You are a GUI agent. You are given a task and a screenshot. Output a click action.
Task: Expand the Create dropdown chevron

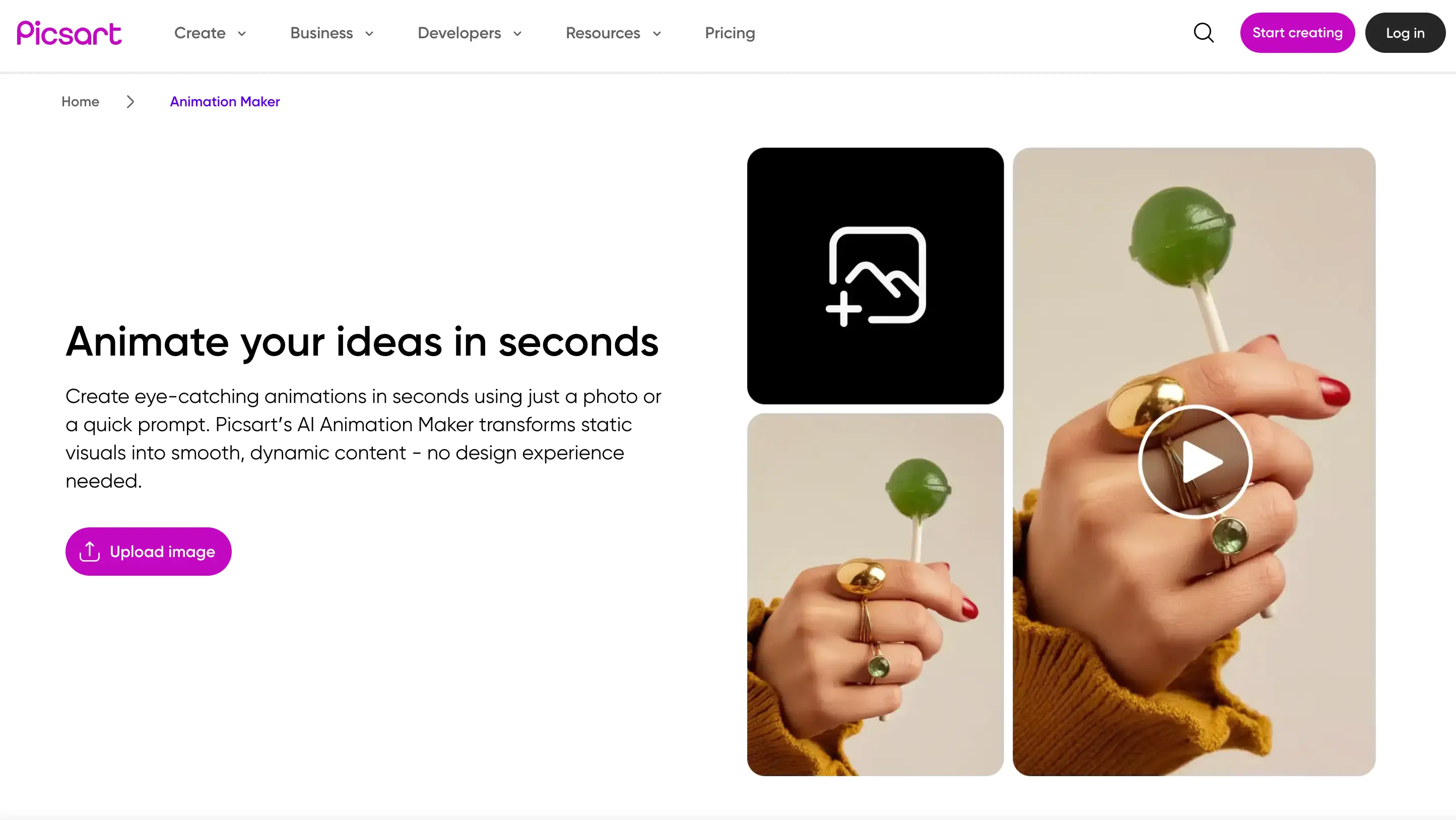click(242, 33)
